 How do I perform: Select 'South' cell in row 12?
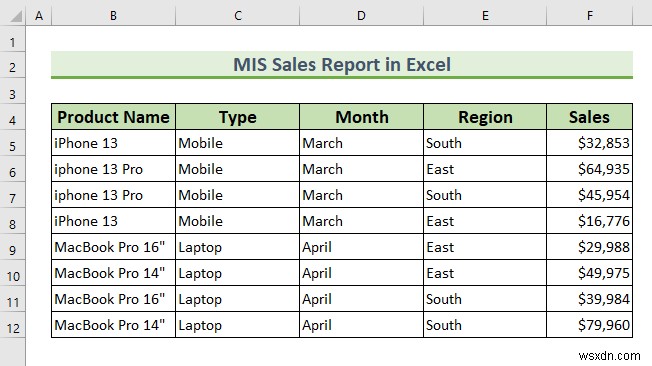[485, 325]
